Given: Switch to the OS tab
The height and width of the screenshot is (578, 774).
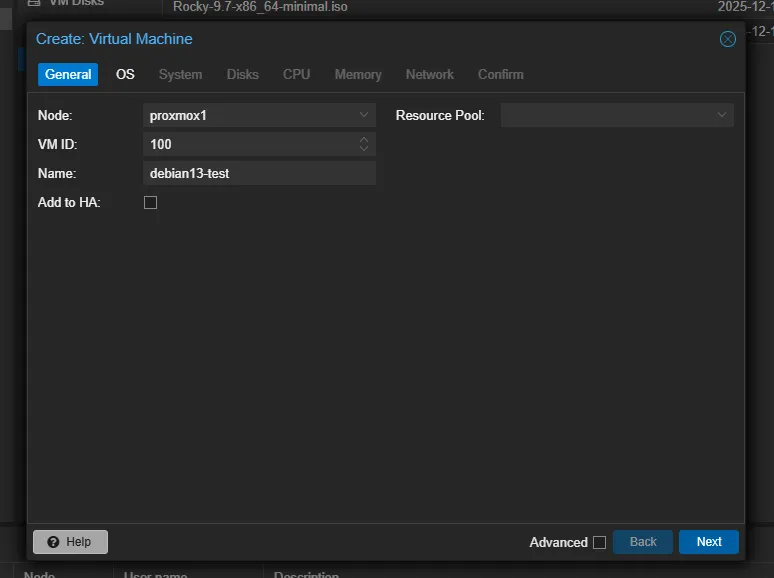Looking at the screenshot, I should tap(125, 74).
